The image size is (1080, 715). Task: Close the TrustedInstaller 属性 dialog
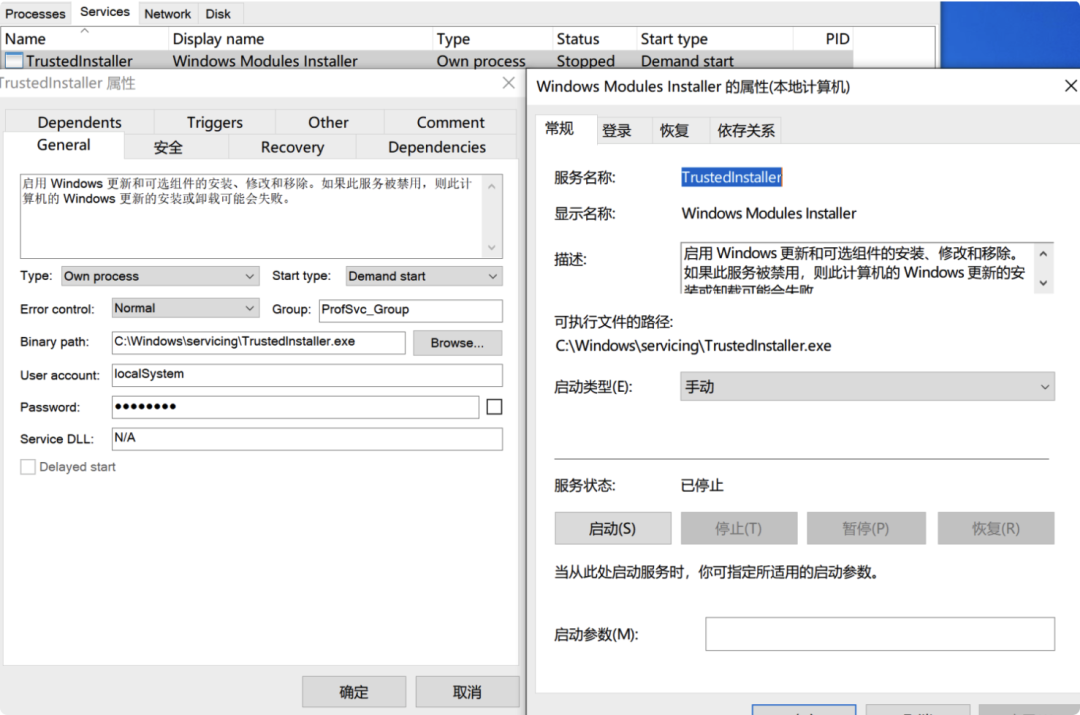[508, 83]
